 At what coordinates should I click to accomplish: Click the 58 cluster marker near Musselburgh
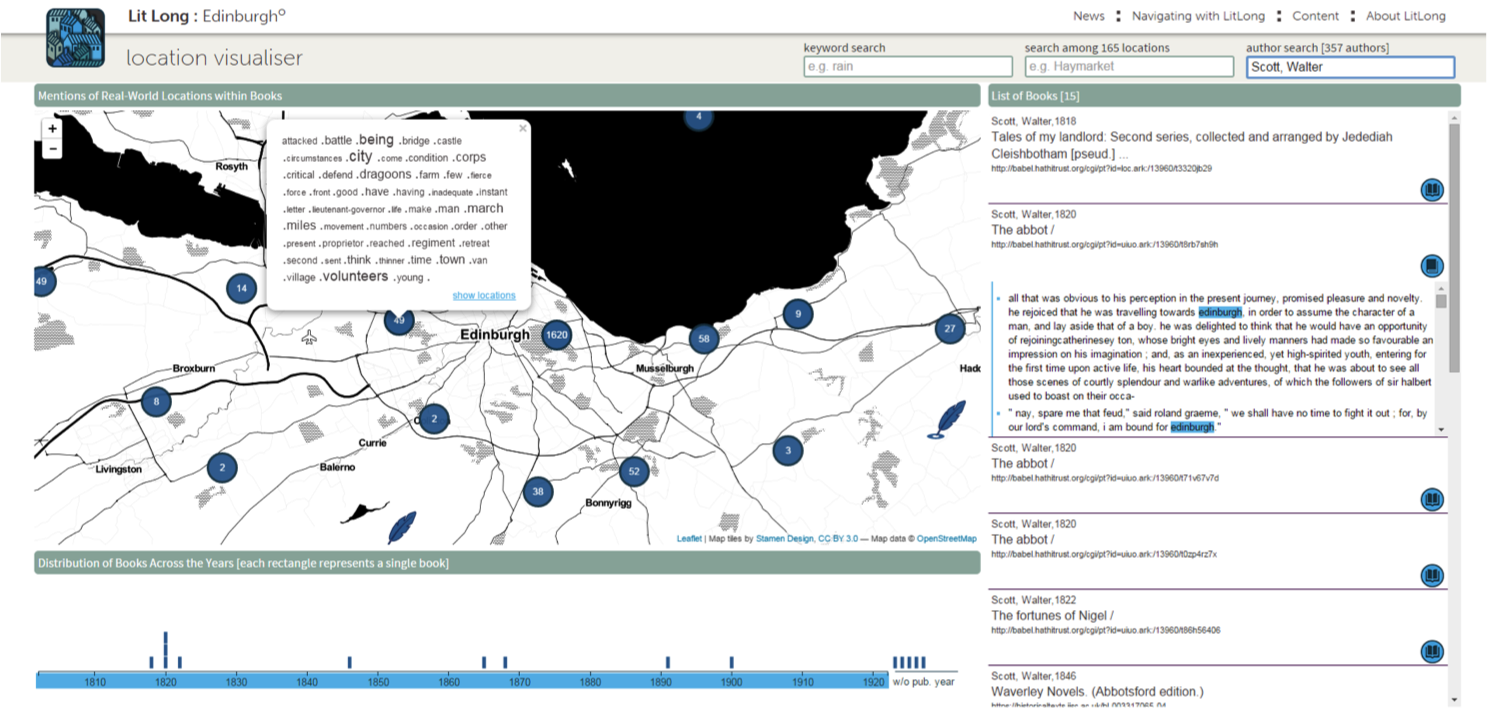coord(704,339)
